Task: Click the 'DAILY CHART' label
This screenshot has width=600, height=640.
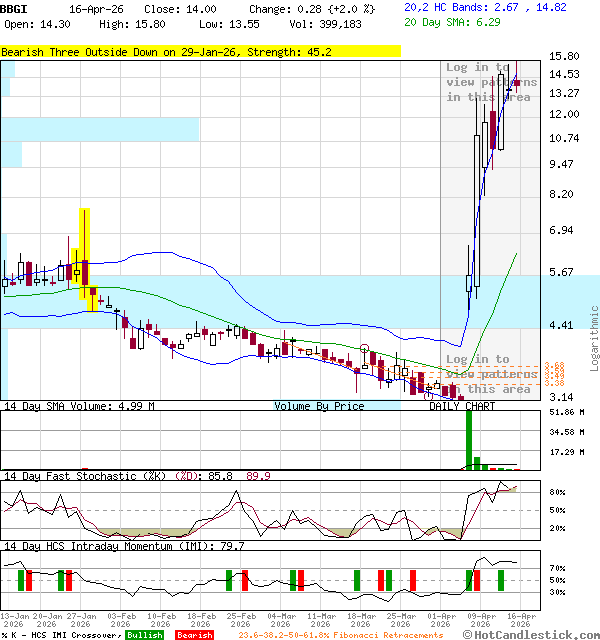Action: (462, 406)
